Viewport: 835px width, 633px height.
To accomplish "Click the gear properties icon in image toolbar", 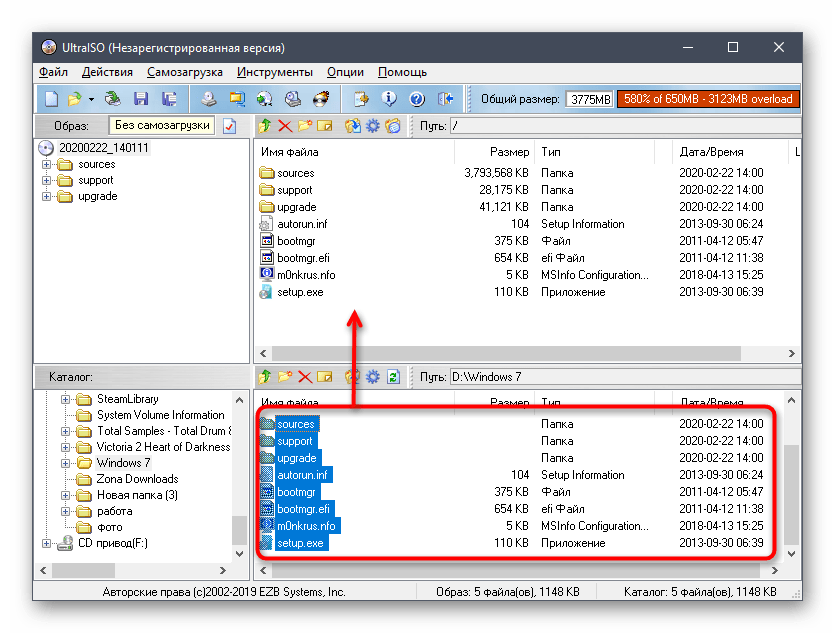I will point(372,126).
